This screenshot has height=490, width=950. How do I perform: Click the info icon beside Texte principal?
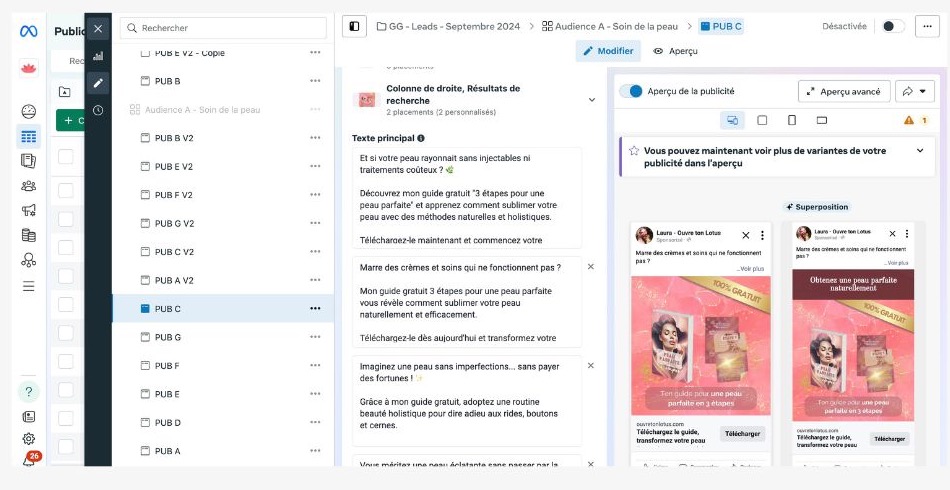tap(421, 138)
